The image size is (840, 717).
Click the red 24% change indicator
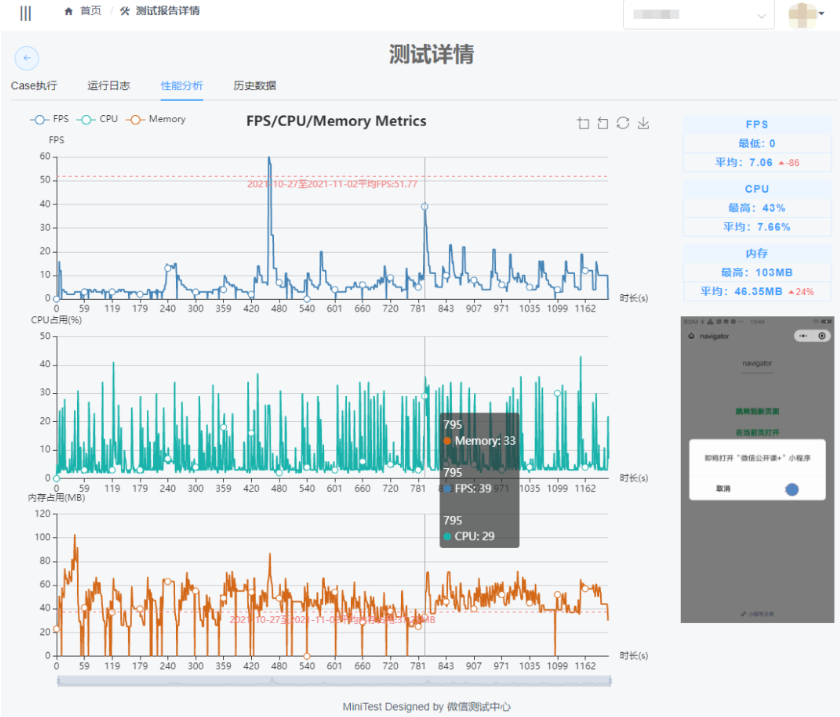[x=801, y=292]
